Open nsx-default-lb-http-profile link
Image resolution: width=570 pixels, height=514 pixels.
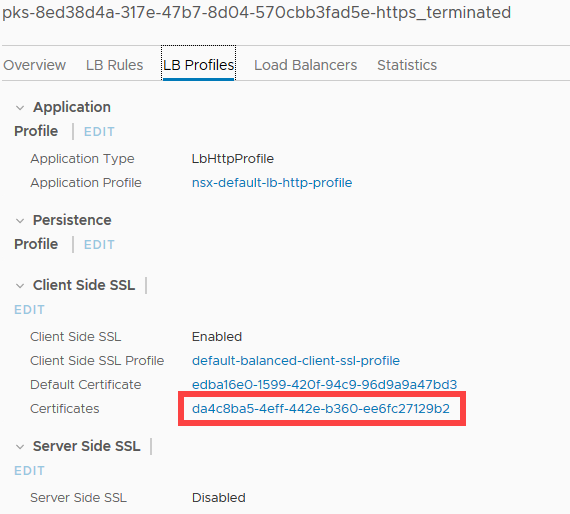coord(272,182)
